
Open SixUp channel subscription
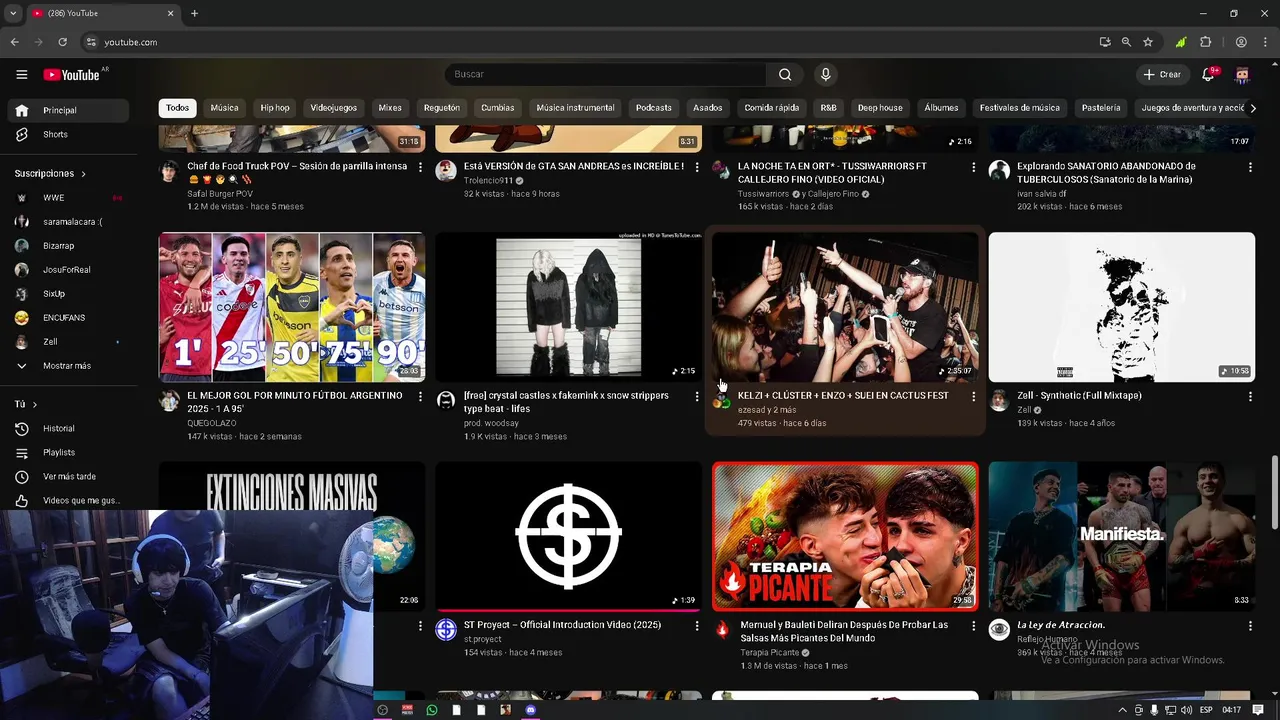pos(68,294)
